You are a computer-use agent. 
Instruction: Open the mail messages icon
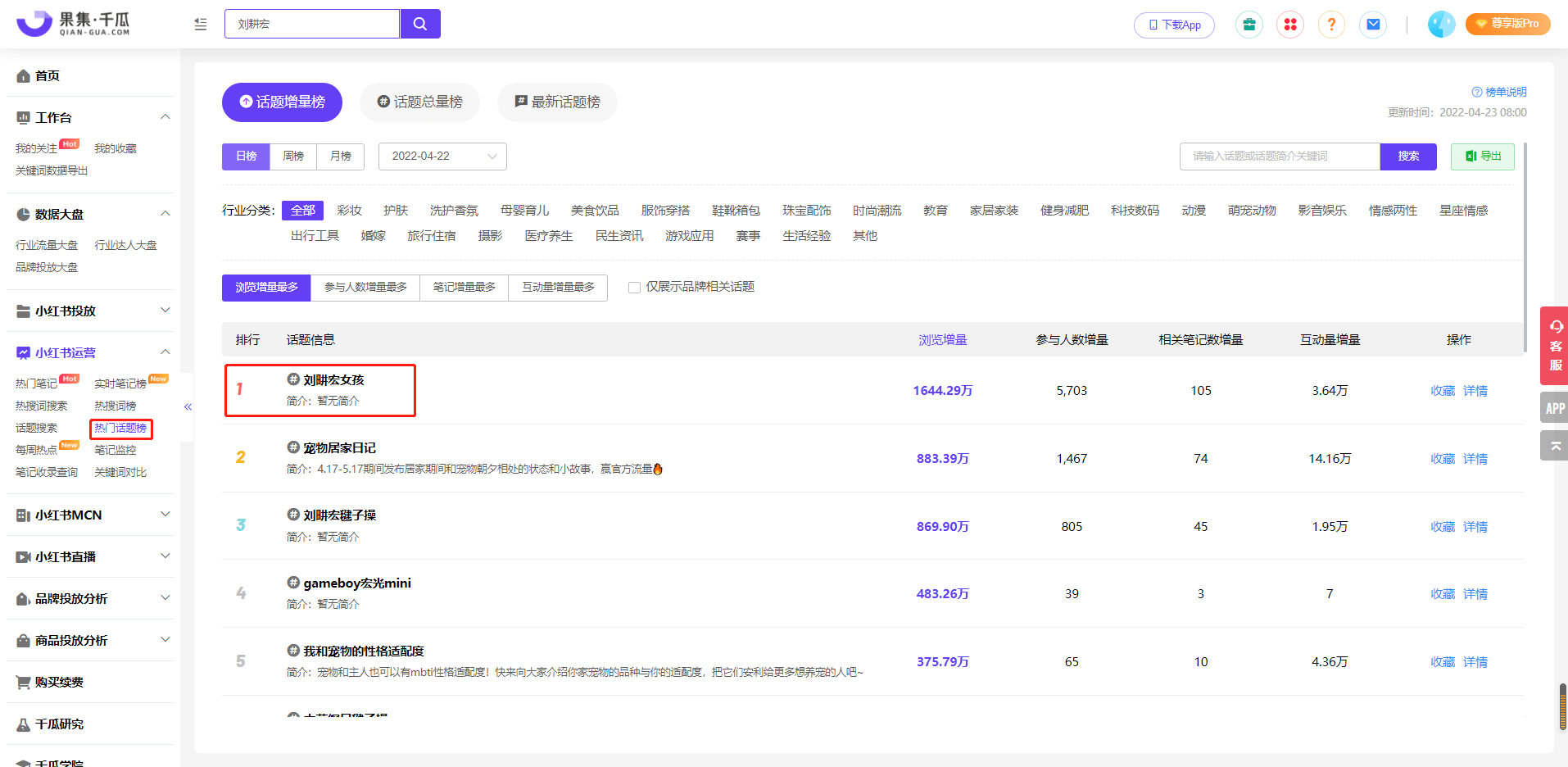pyautogui.click(x=1373, y=25)
